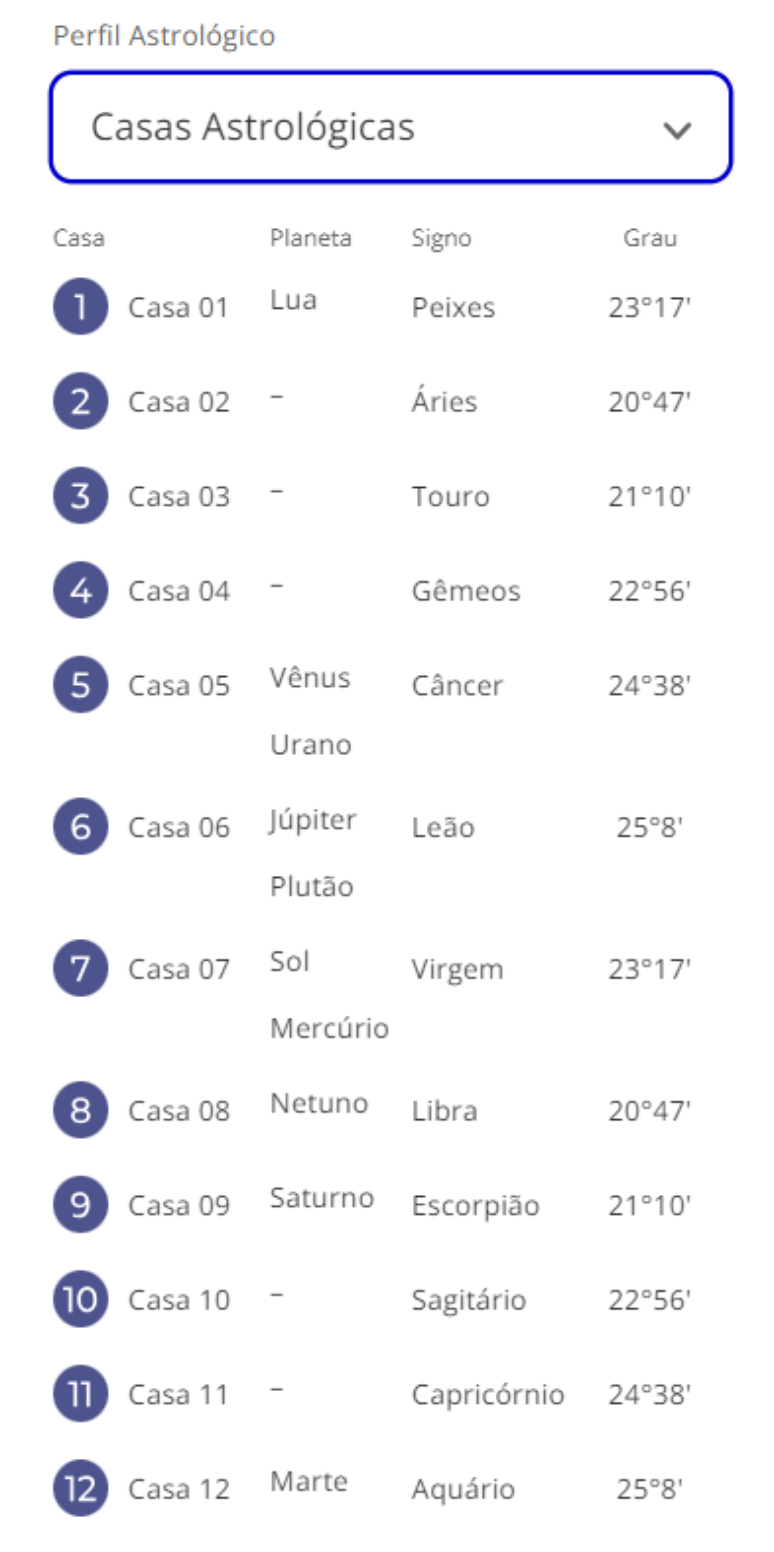Click the number 3 house badge
The width and height of the screenshot is (774, 1552).
[80, 496]
